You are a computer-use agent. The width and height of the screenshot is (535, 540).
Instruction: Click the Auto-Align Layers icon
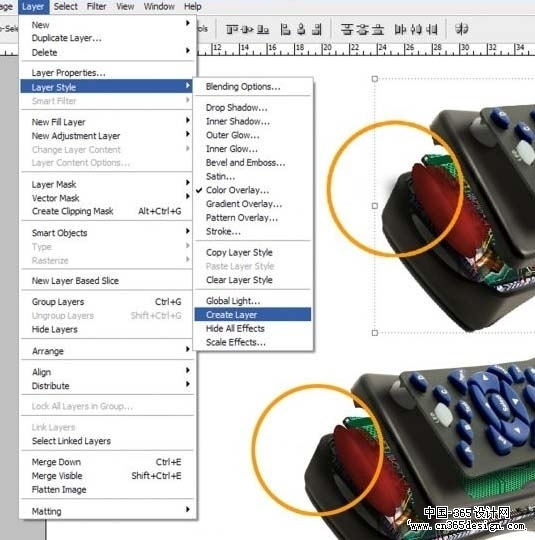point(462,29)
